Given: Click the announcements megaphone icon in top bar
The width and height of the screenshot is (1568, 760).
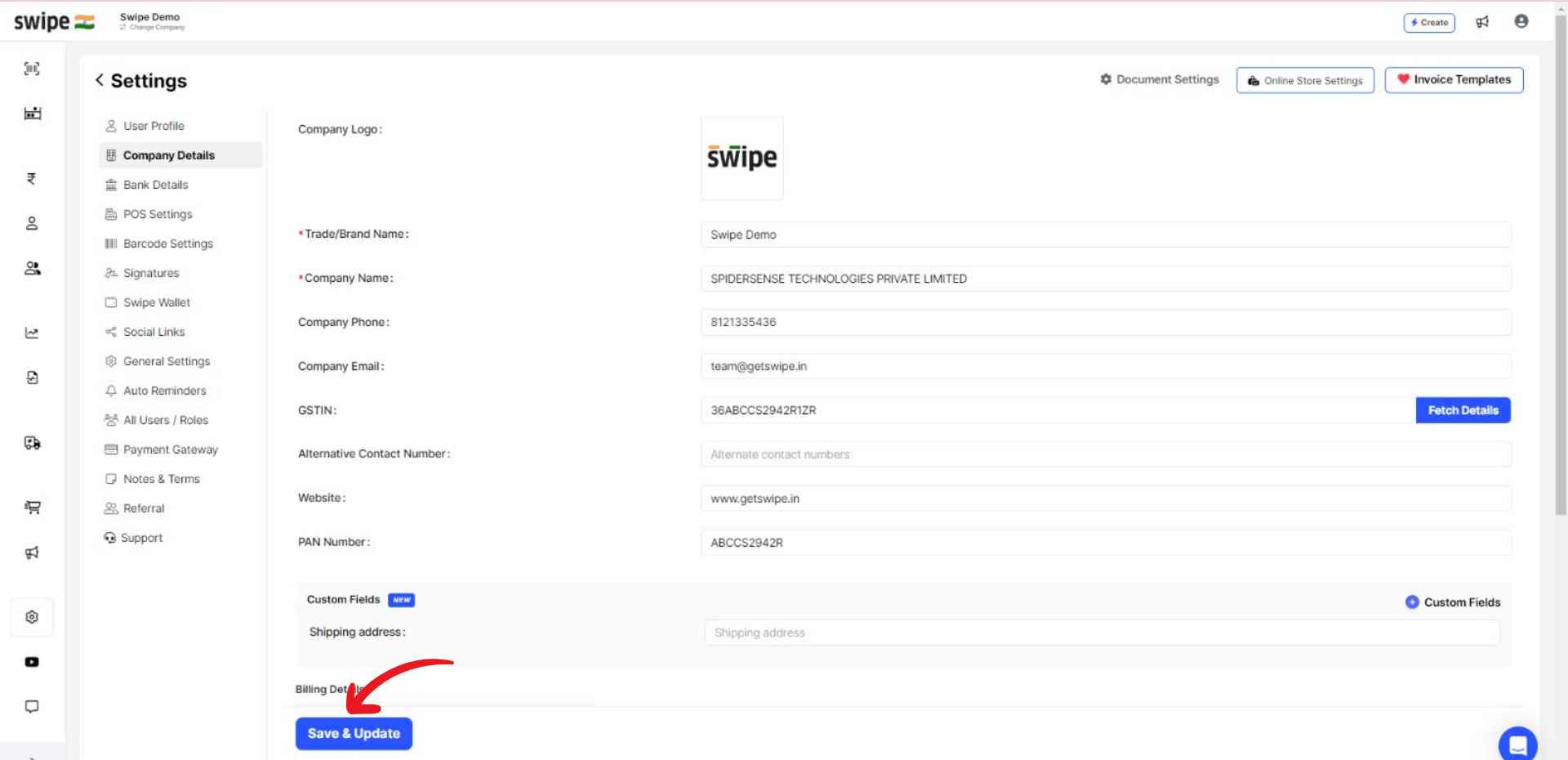Looking at the screenshot, I should pos(1482,22).
